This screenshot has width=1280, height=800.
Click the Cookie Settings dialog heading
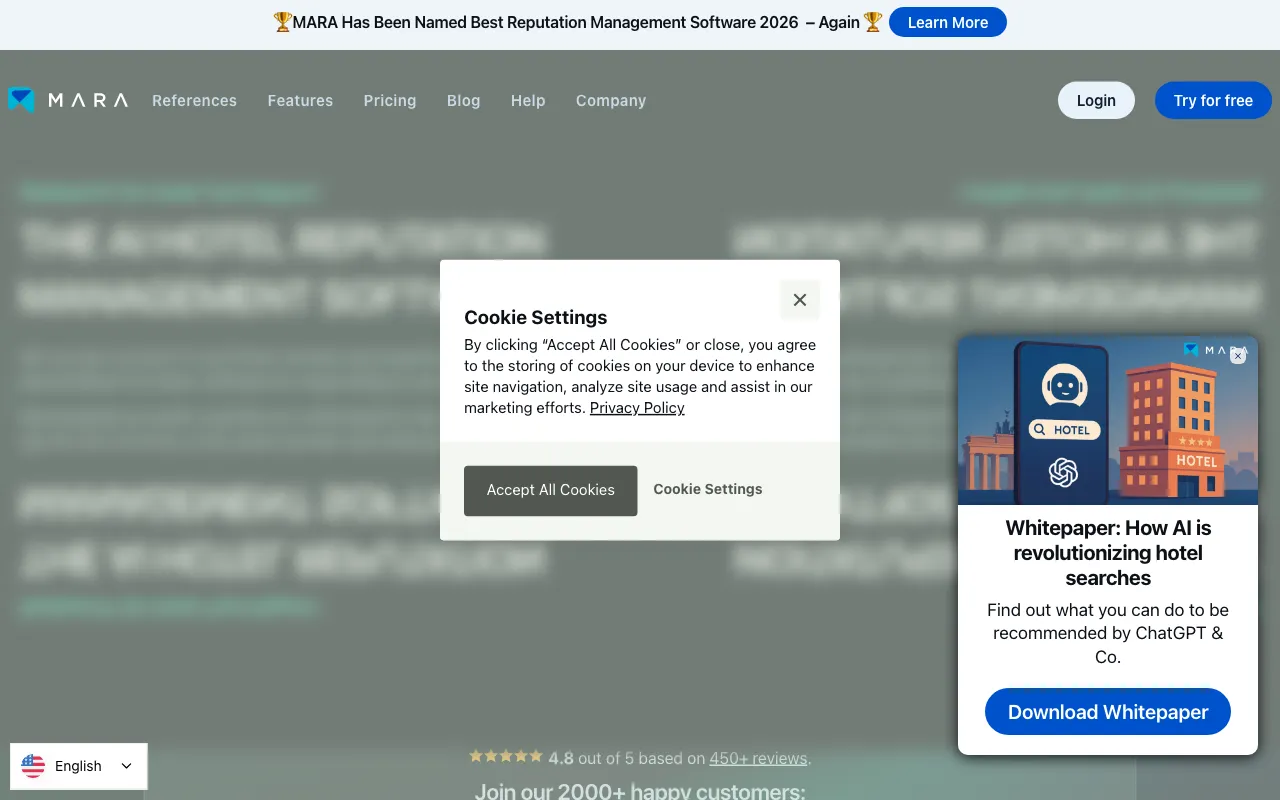click(536, 317)
